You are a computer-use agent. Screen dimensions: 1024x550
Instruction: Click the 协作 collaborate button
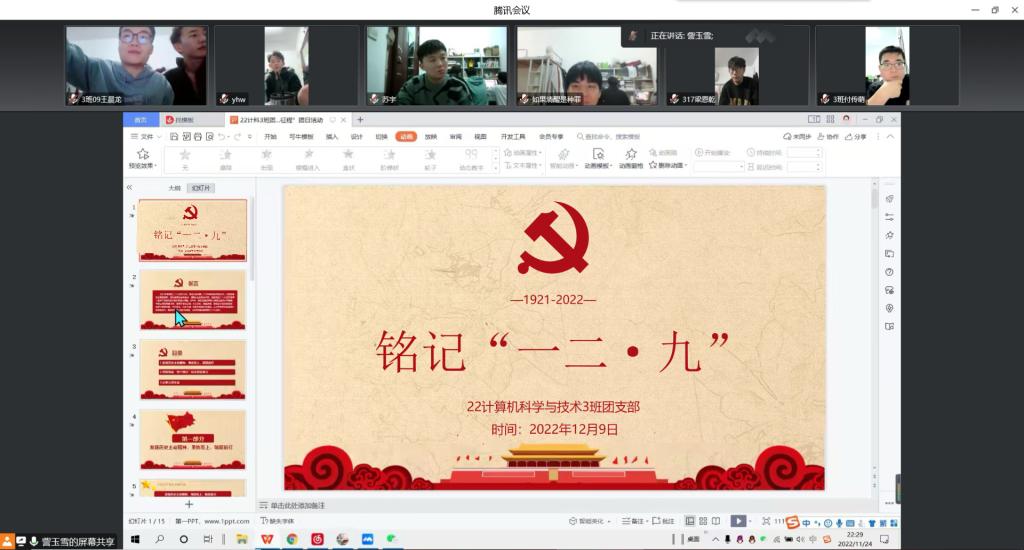coord(829,136)
